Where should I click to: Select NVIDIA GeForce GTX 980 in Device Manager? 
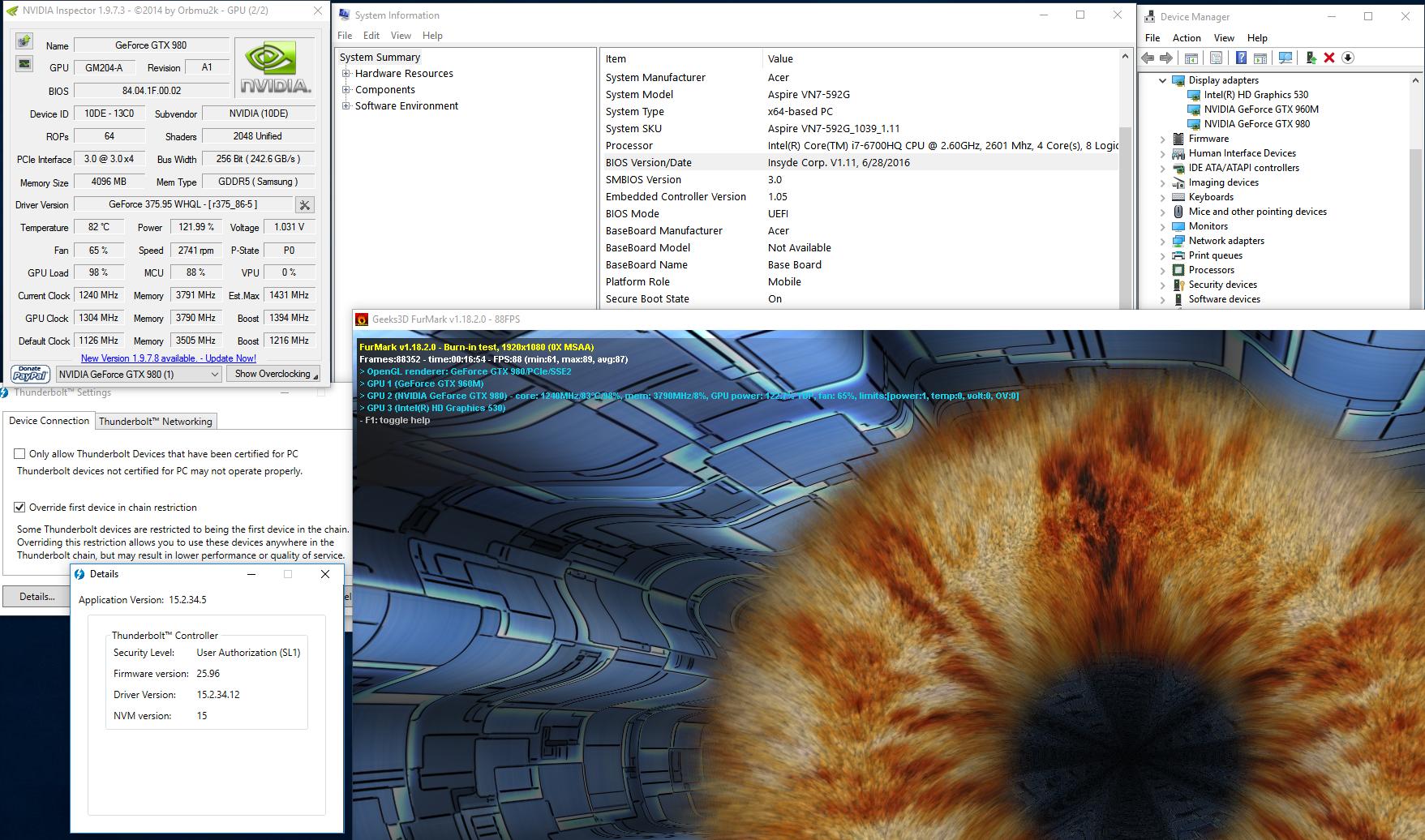1256,124
